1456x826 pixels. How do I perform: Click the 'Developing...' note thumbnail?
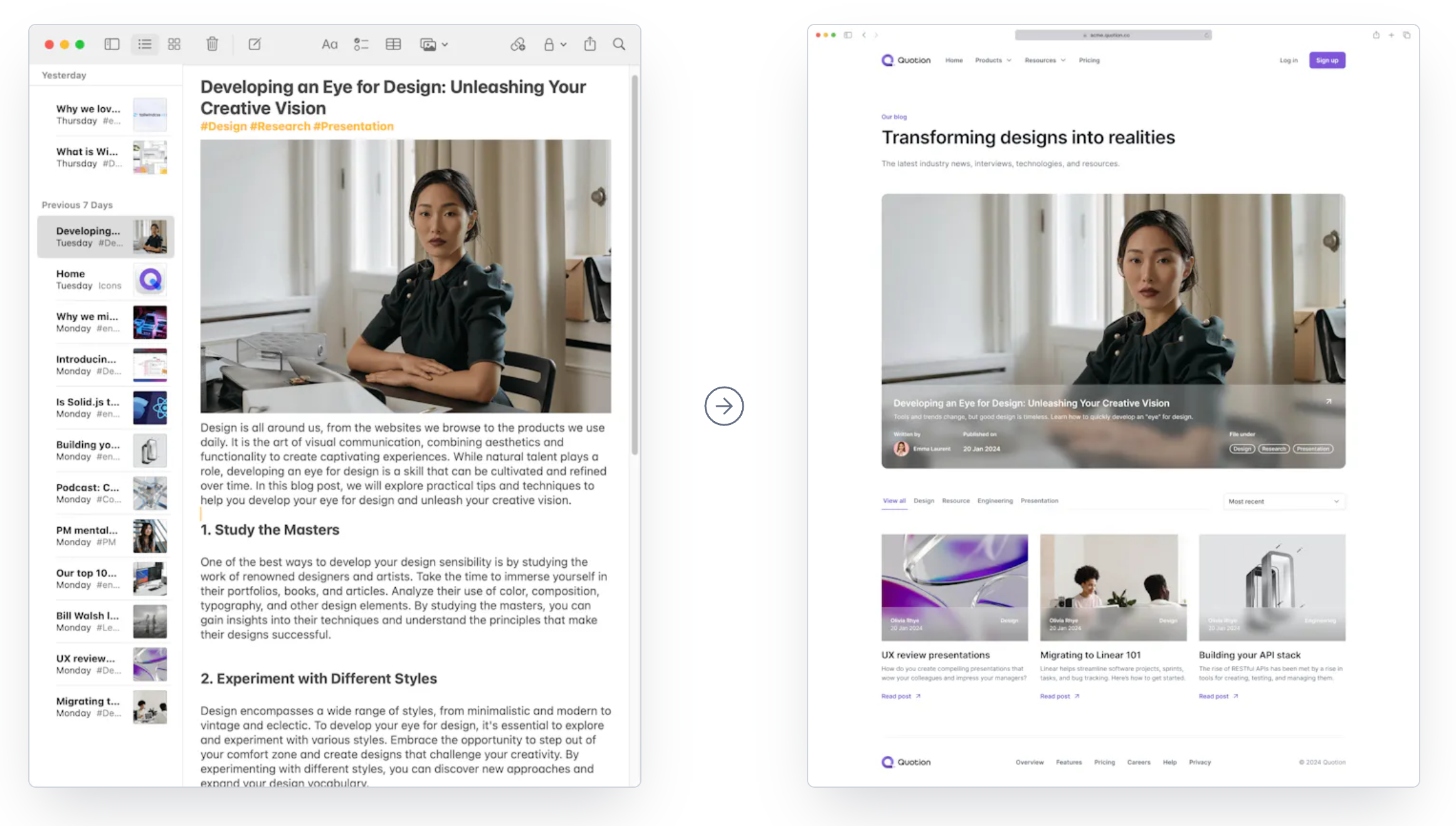153,235
